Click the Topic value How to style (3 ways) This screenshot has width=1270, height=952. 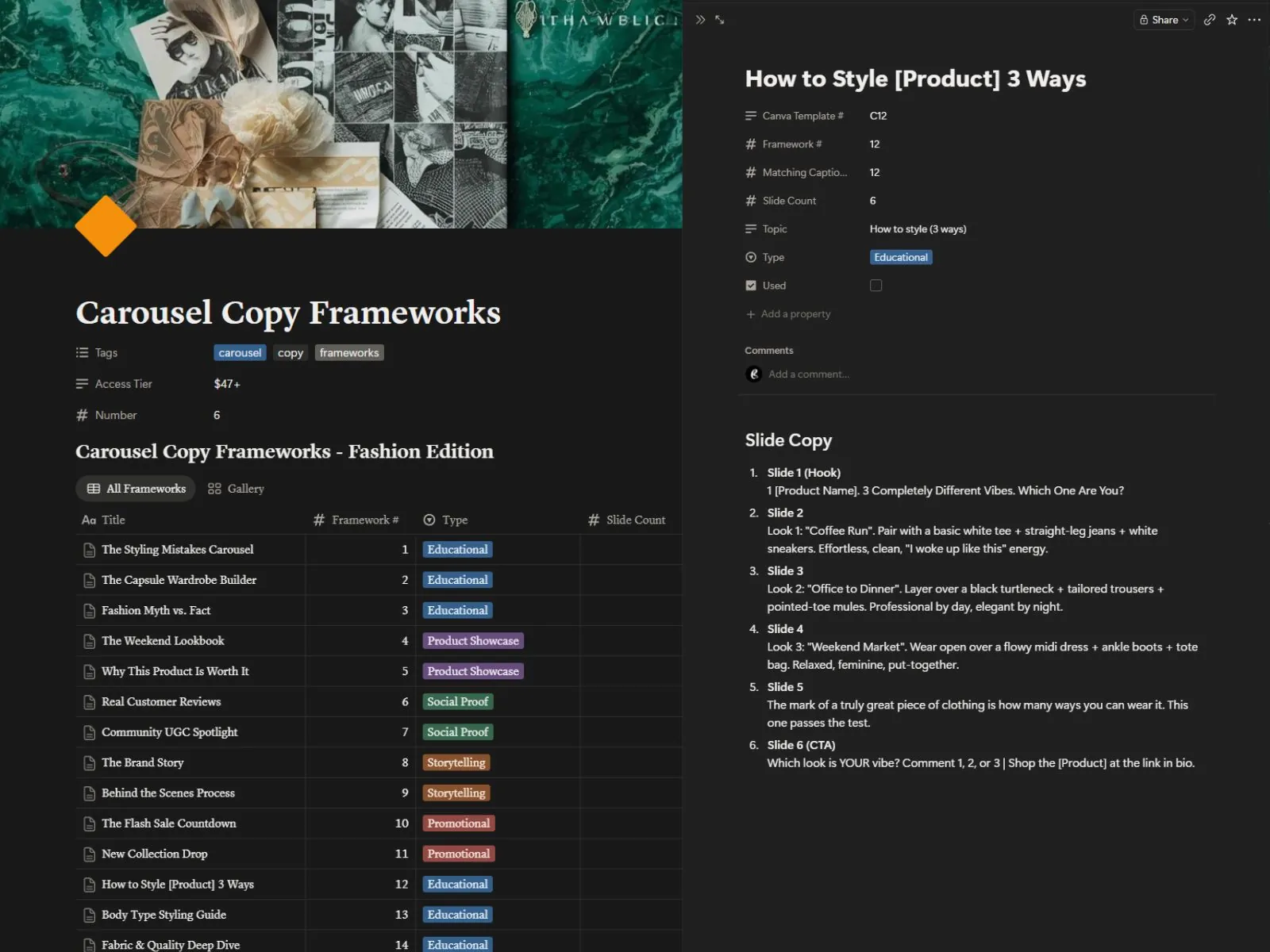point(918,229)
